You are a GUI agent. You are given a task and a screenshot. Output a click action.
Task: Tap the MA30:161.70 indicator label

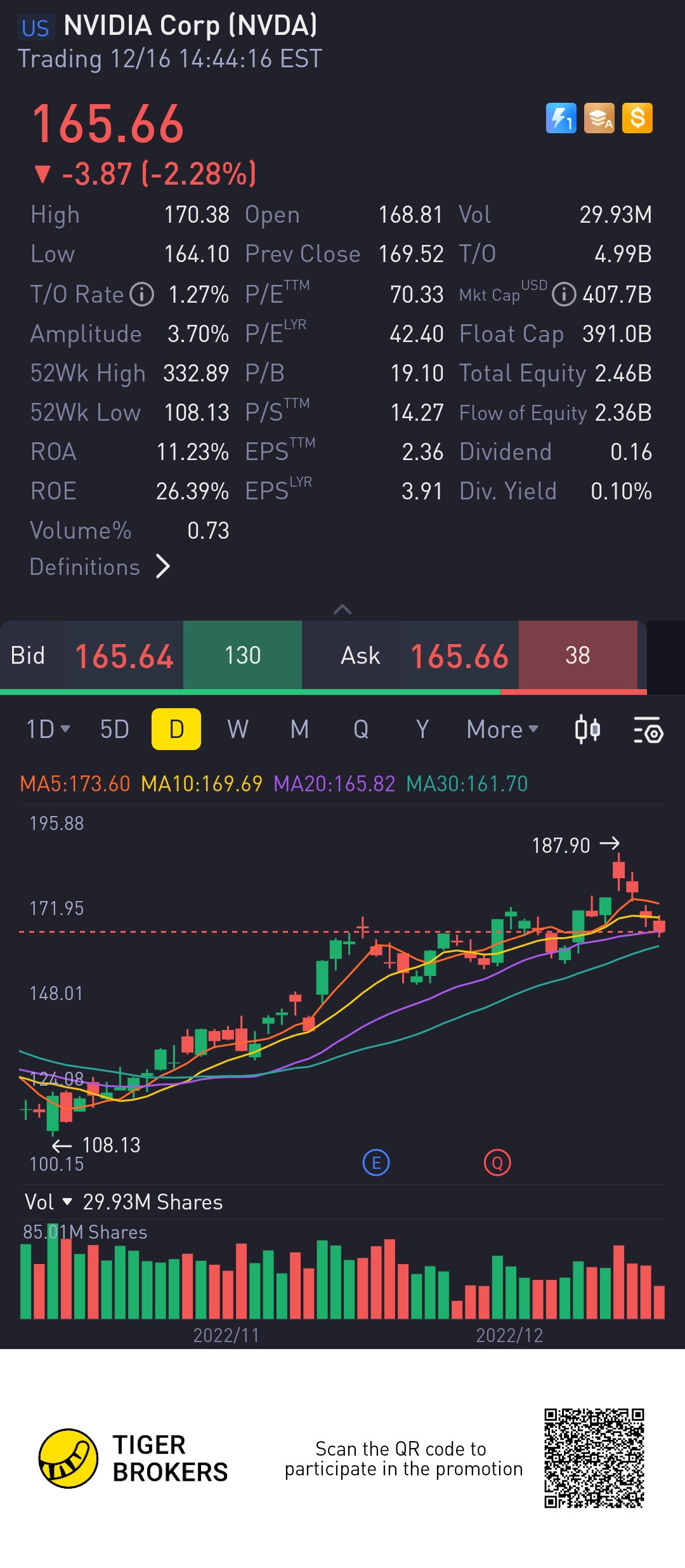467,784
